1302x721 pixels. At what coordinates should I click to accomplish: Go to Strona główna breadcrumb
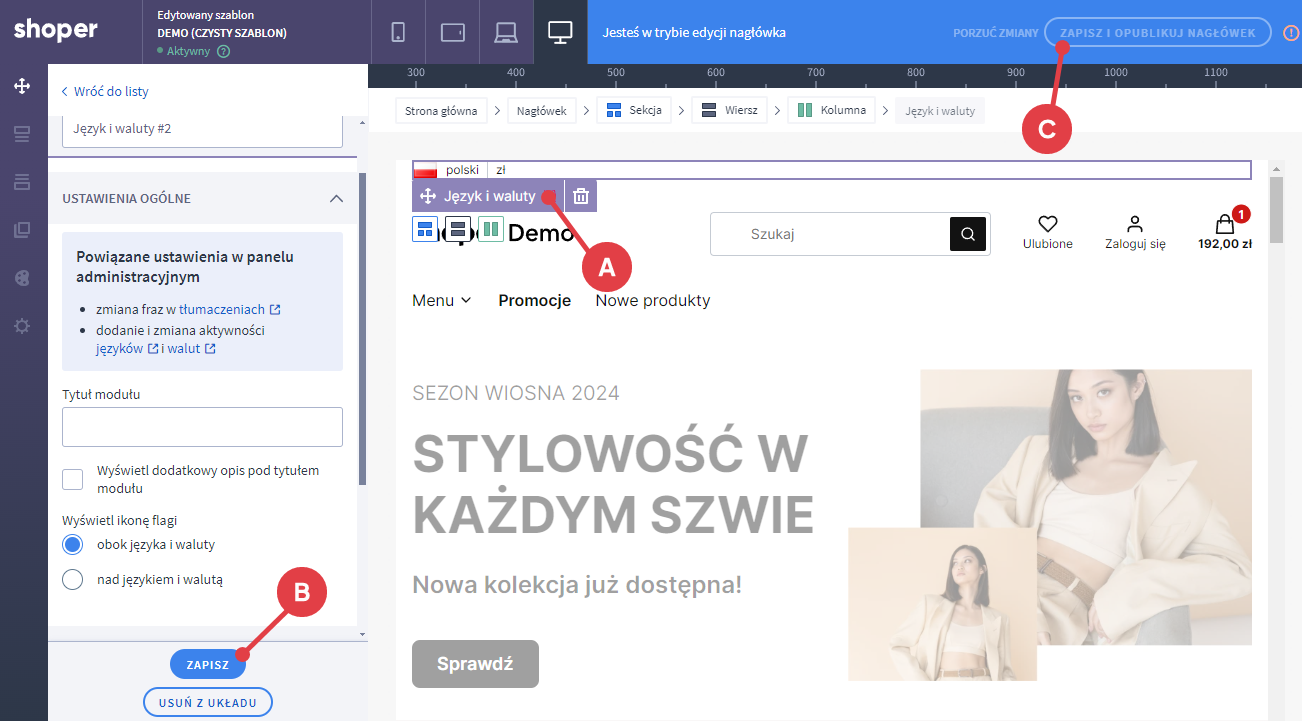click(x=441, y=111)
